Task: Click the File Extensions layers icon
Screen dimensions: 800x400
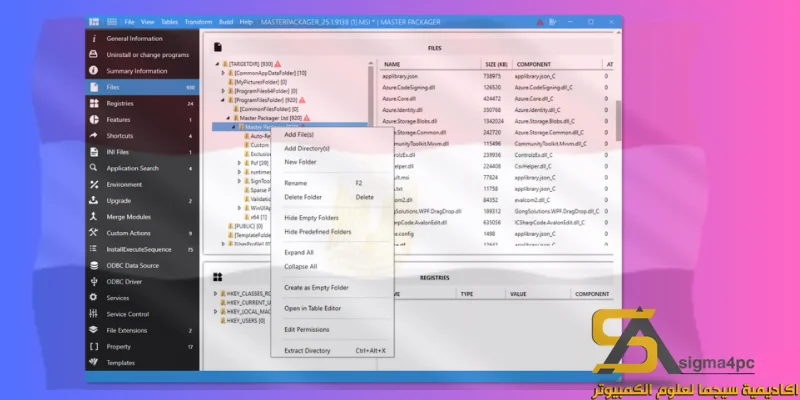Action: coord(93,330)
